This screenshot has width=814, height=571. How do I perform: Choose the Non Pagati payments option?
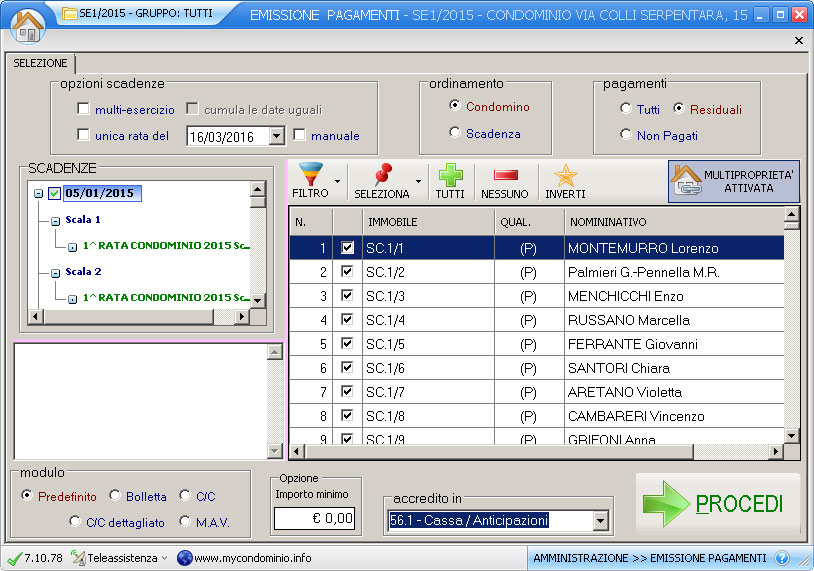coord(626,135)
